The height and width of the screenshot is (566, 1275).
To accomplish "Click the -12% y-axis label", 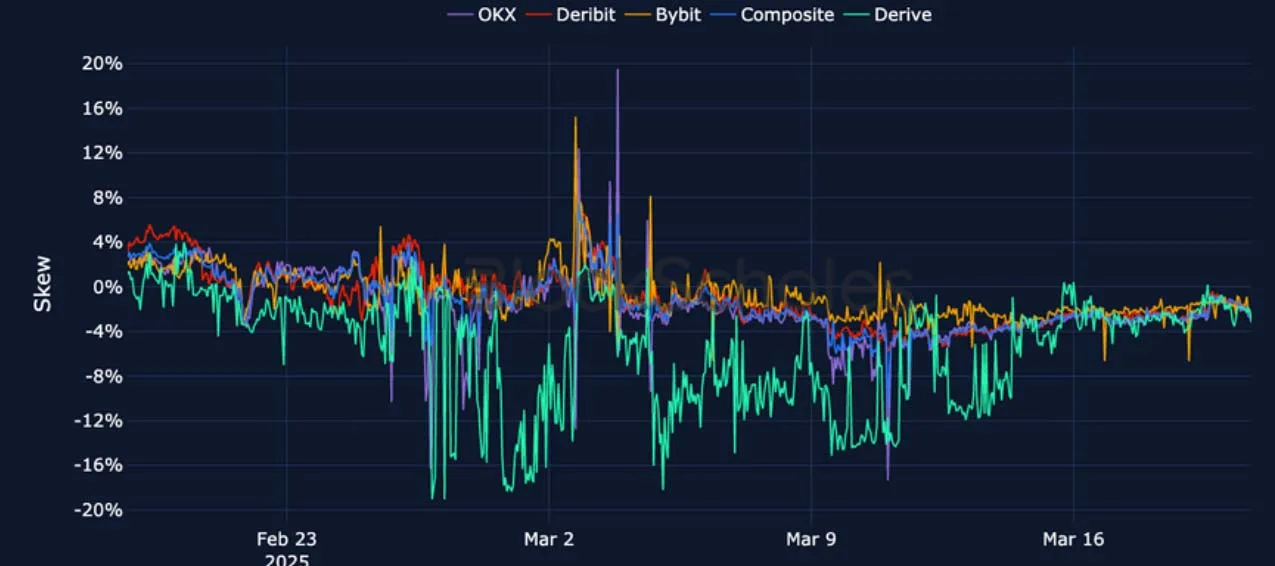I will 98,421.
